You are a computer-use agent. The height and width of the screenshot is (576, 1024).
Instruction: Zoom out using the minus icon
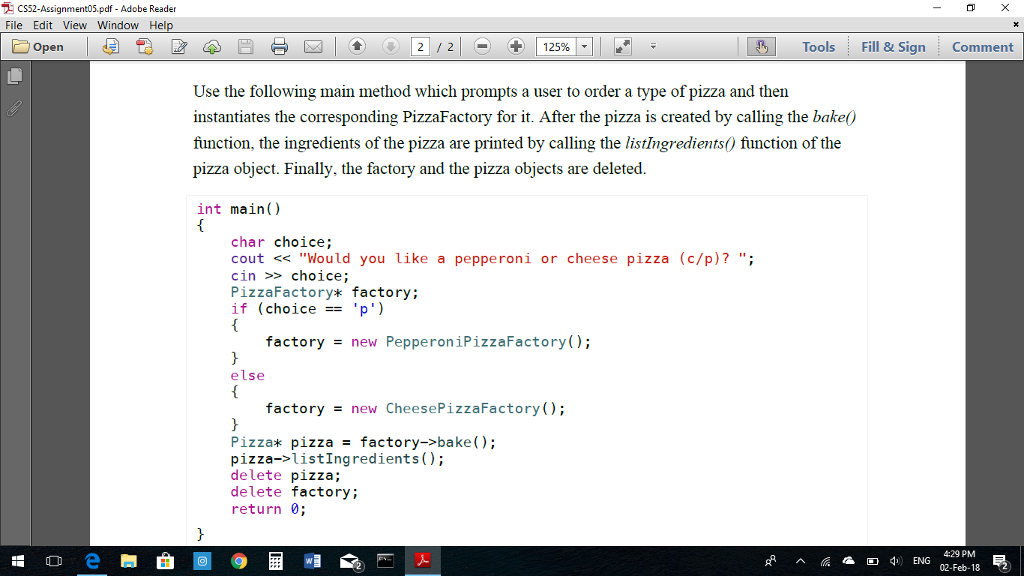(482, 46)
